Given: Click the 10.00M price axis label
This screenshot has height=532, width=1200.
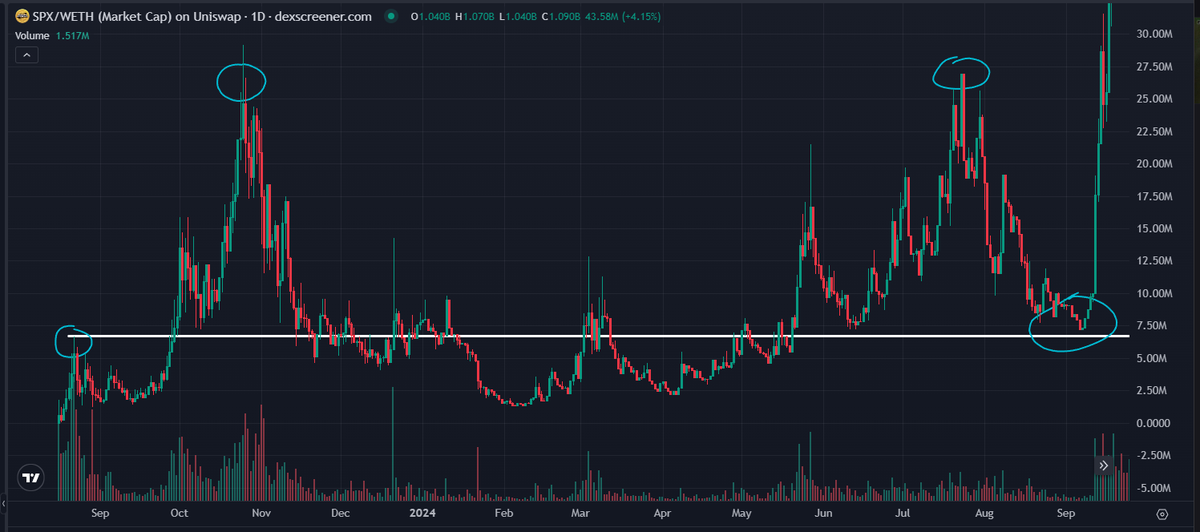Looking at the screenshot, I should pos(1153,294).
